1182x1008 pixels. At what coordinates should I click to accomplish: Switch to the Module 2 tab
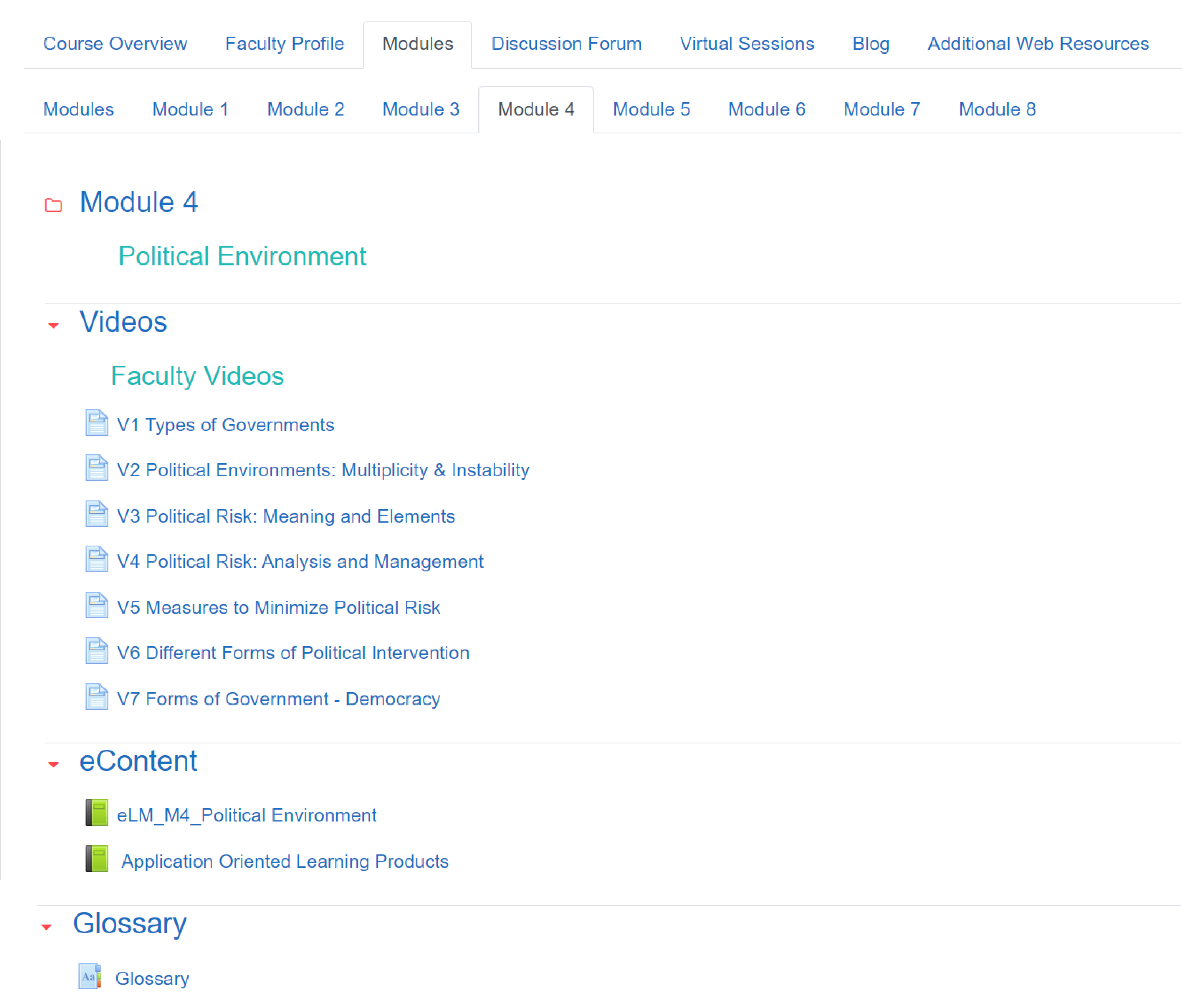click(306, 110)
